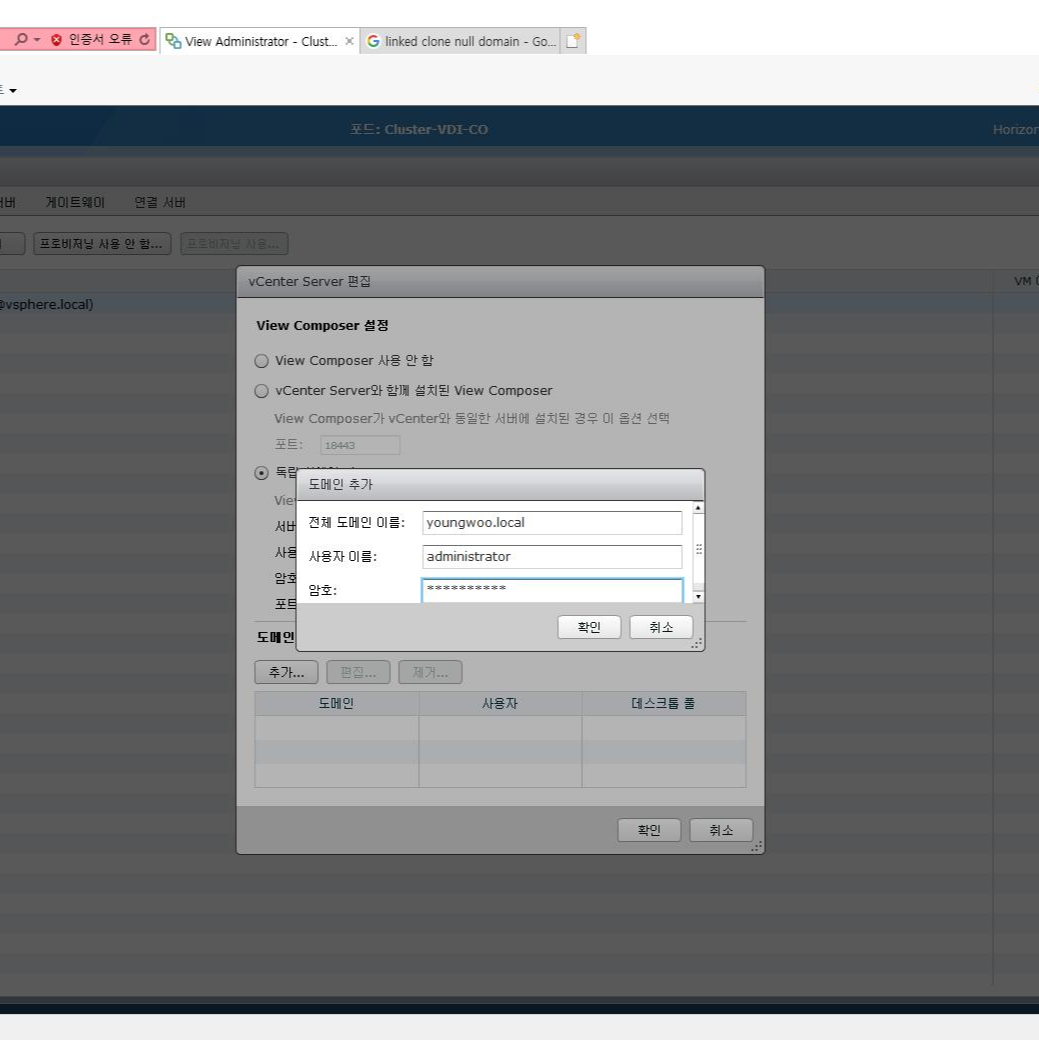
Task: Select vCenter Server와 함께 설치된 View Composer radio
Action: [261, 391]
